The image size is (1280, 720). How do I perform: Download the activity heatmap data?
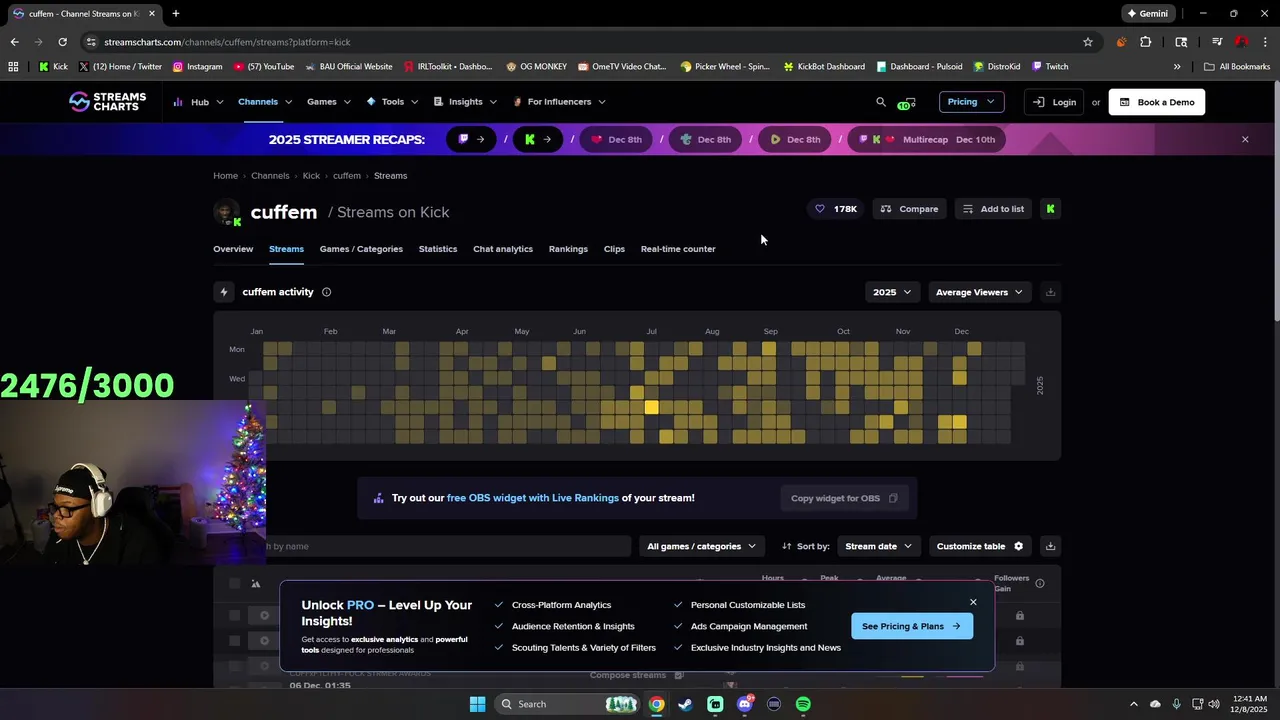[x=1050, y=292]
